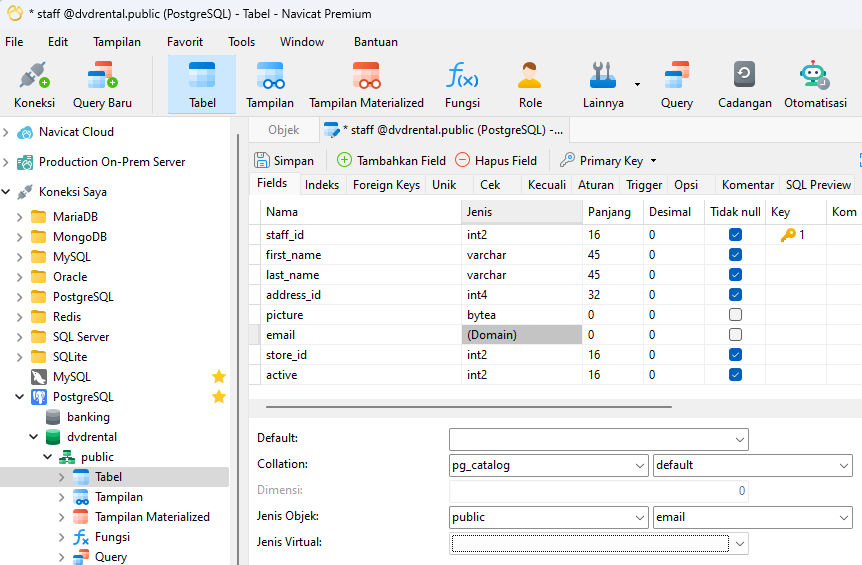Open Tampilan views from the toolbar
Viewport: 862px width, 565px height.
270,85
